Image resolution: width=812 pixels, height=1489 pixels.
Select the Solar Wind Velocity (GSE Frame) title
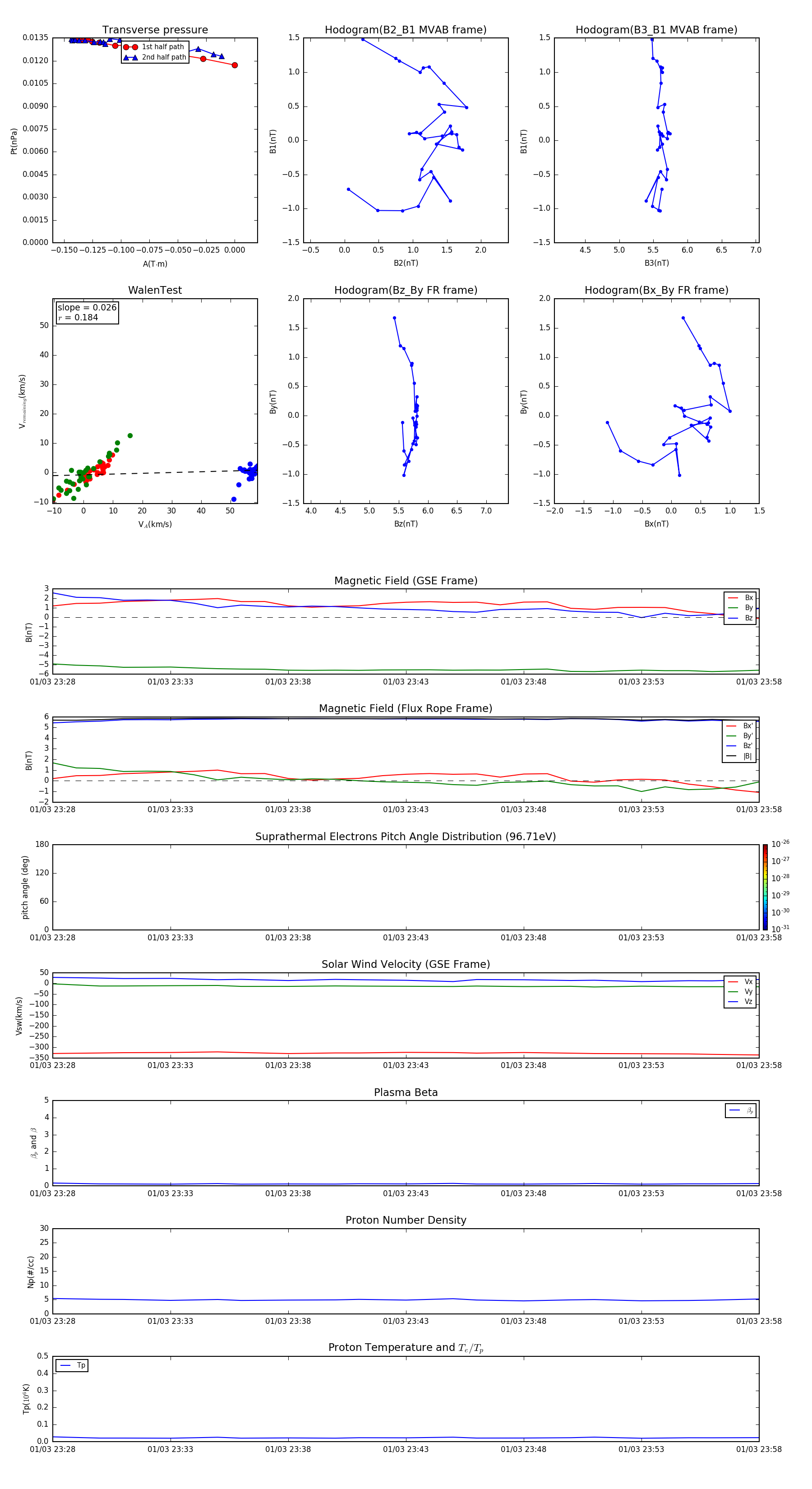tap(406, 964)
